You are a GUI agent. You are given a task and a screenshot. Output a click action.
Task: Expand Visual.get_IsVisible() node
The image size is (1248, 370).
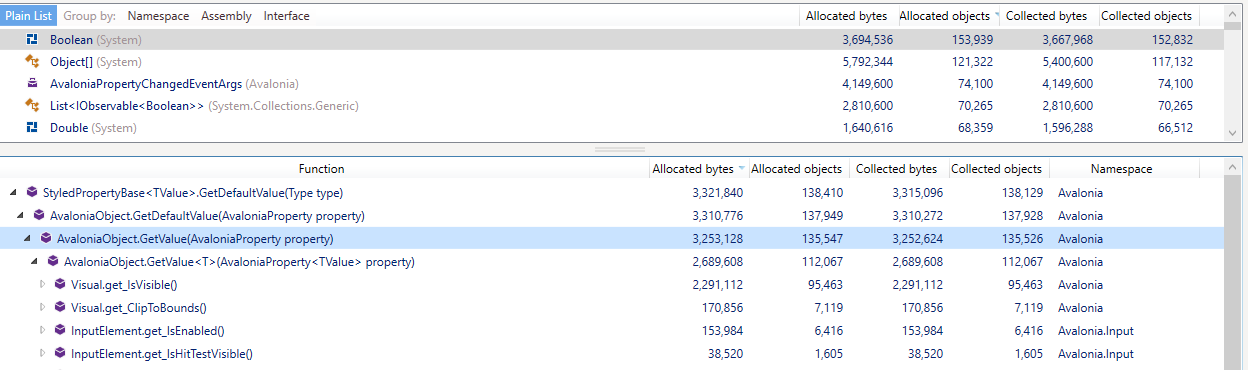click(x=42, y=285)
